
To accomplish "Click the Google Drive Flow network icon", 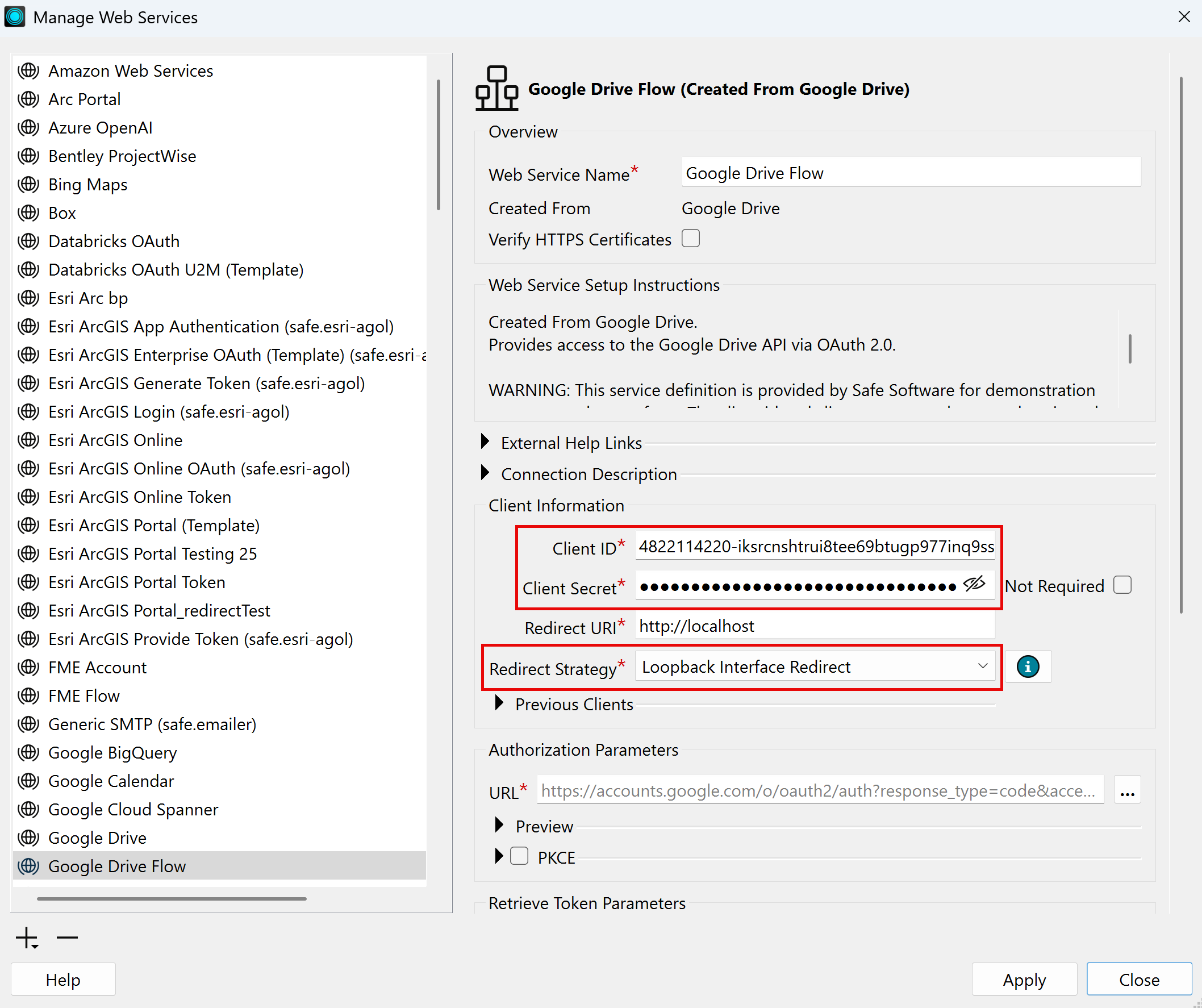I will pyautogui.click(x=497, y=88).
